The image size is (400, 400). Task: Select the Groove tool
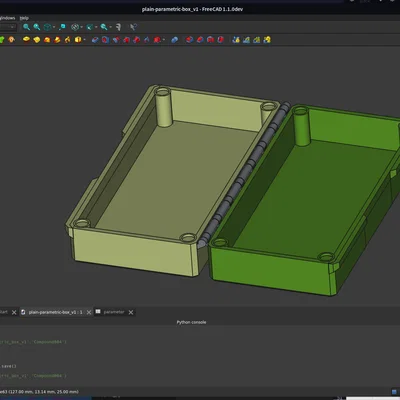coord(116,40)
